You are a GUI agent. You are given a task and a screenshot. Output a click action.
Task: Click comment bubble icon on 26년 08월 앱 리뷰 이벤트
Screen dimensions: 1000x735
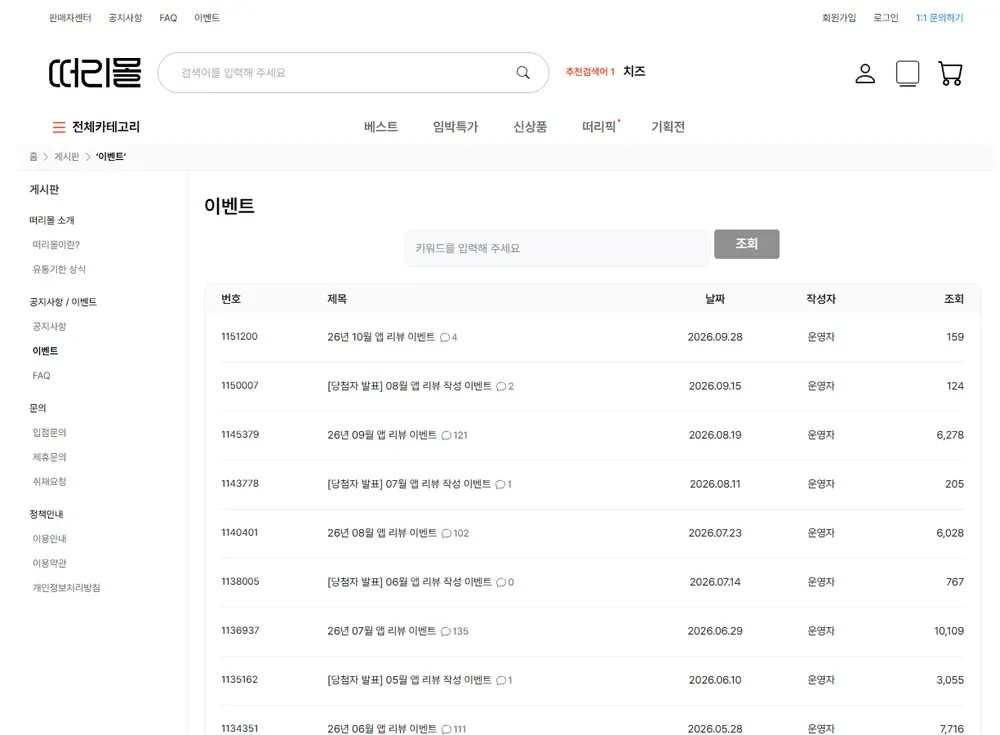pos(446,533)
